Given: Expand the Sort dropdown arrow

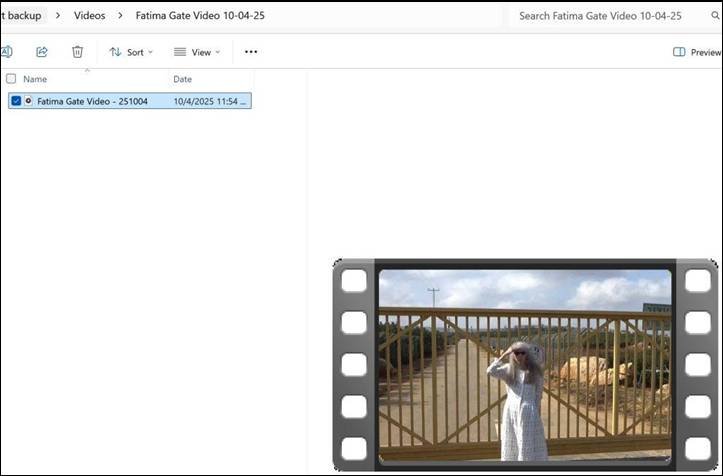Looking at the screenshot, I should [x=151, y=52].
